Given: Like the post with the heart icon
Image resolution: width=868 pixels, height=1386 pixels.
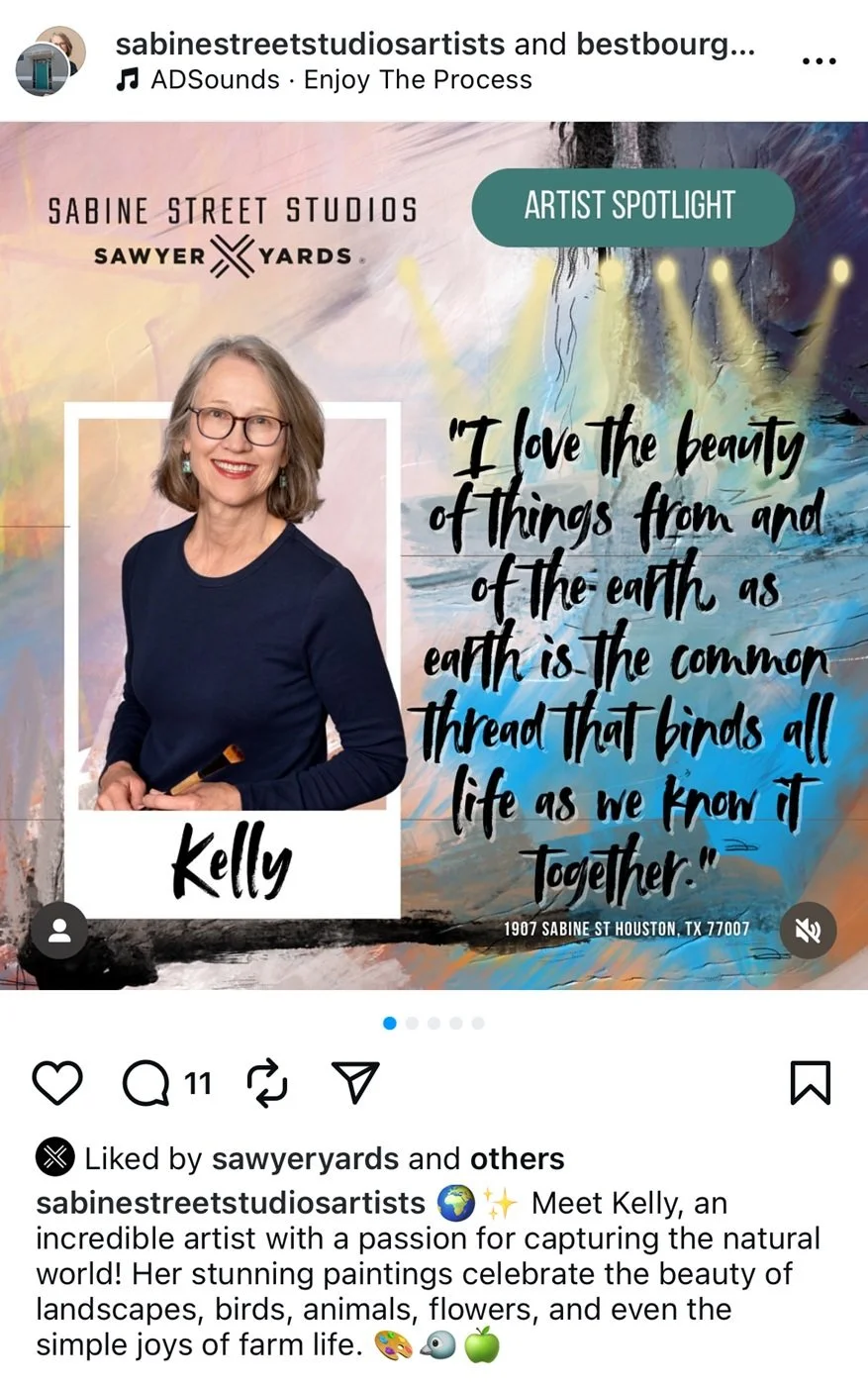Looking at the screenshot, I should 57,1083.
